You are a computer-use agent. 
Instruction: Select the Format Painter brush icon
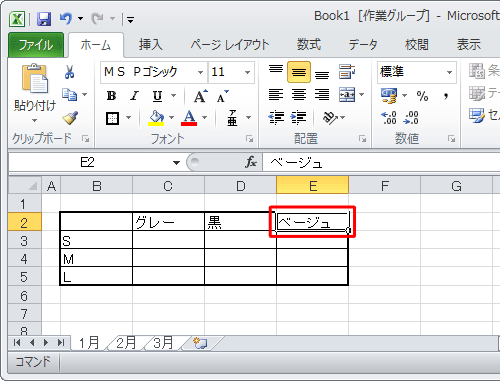pos(70,118)
